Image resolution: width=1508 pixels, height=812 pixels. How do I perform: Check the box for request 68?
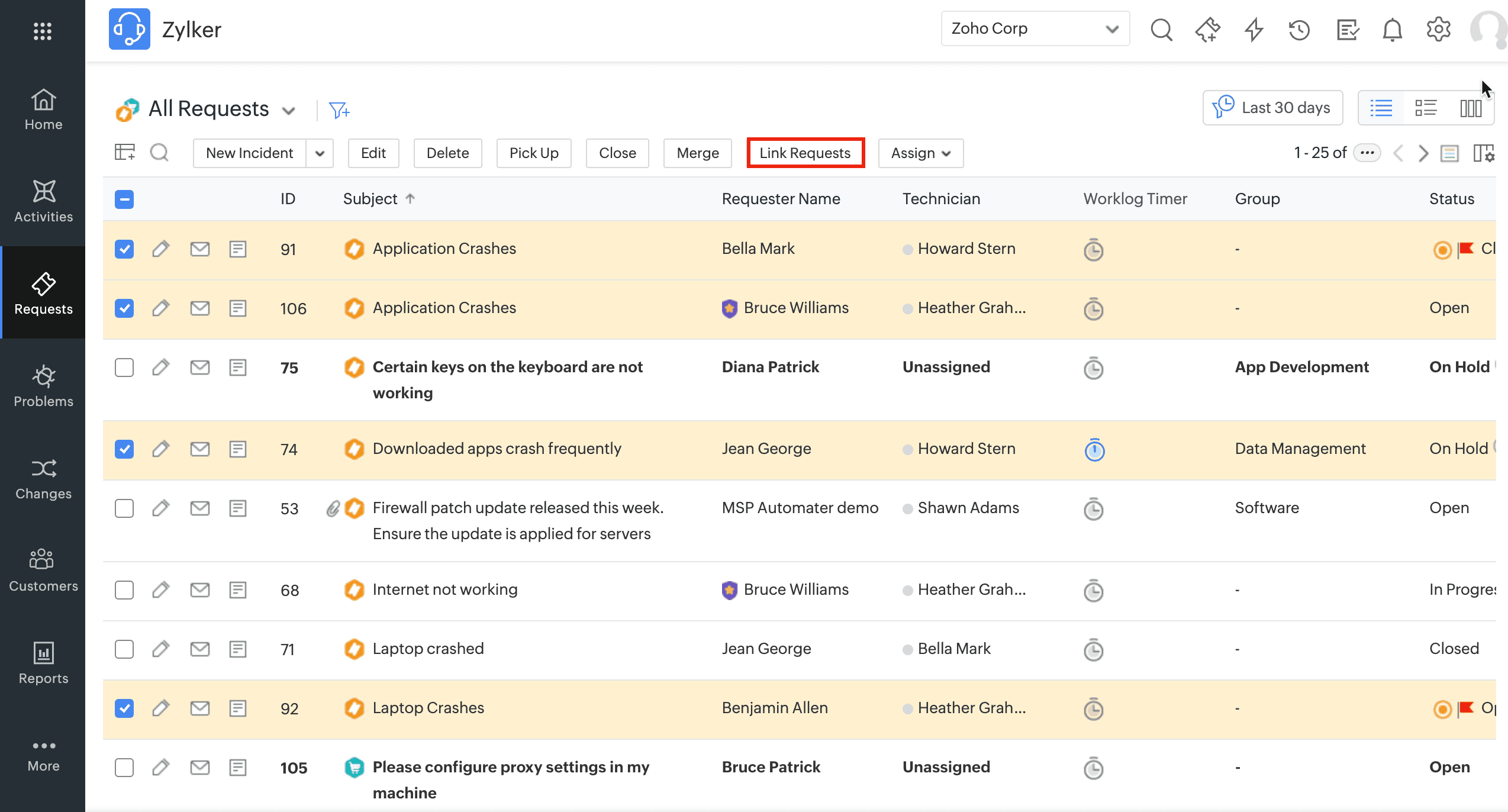coord(124,590)
